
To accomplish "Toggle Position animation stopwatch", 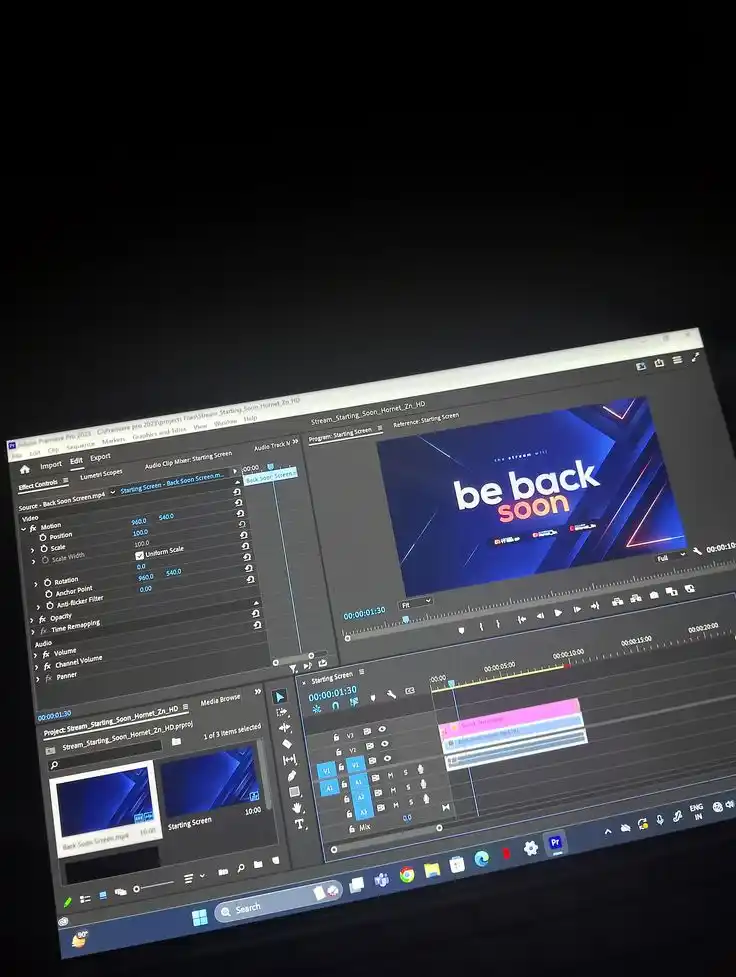I will pyautogui.click(x=43, y=537).
